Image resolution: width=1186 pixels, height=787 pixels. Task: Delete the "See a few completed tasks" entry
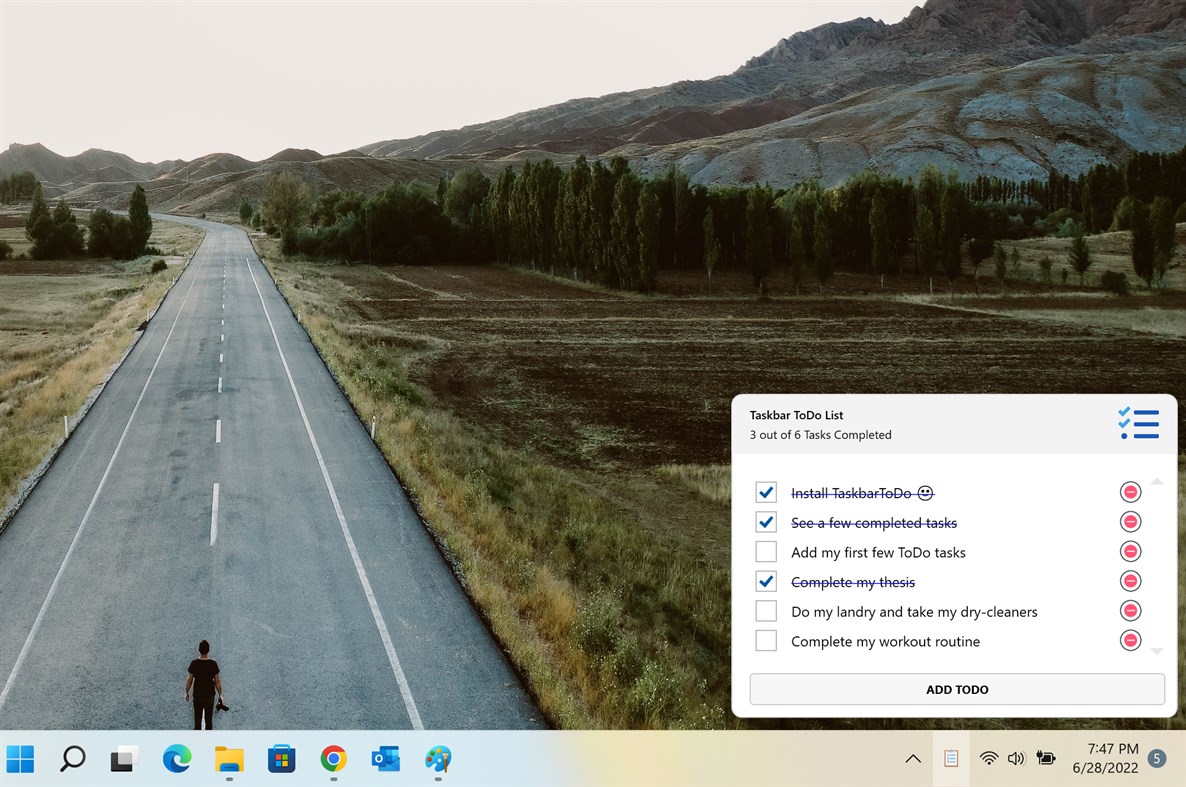point(1130,521)
